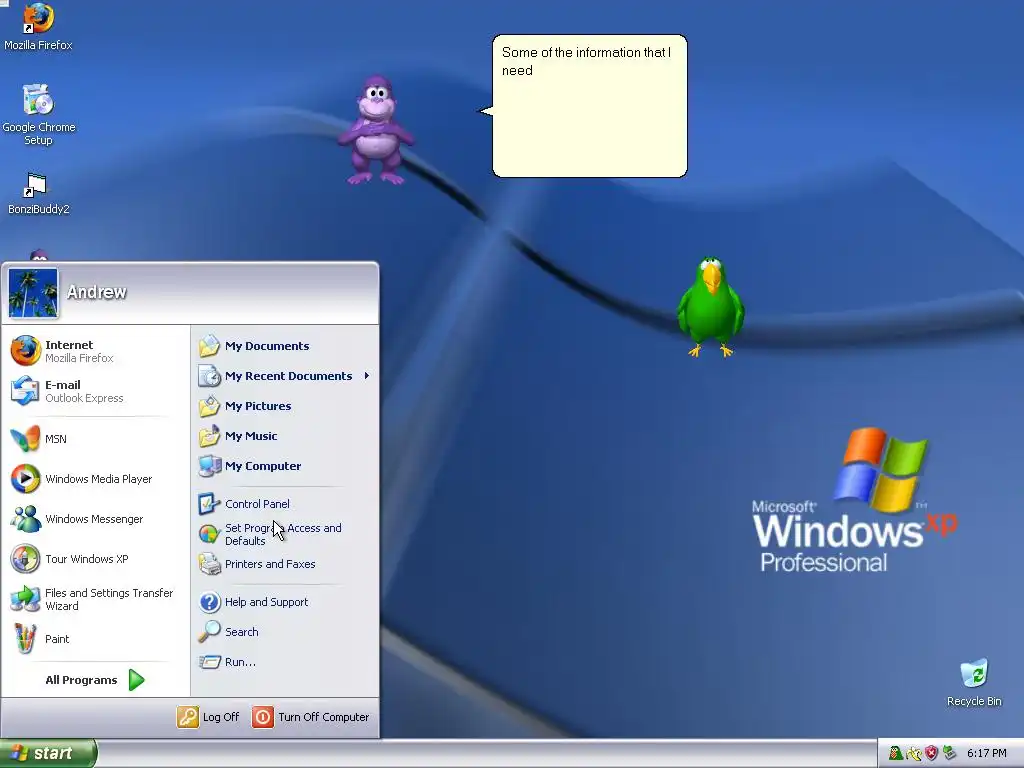This screenshot has height=768, width=1024.
Task: Open Search from the Start menu
Action: tap(285, 632)
